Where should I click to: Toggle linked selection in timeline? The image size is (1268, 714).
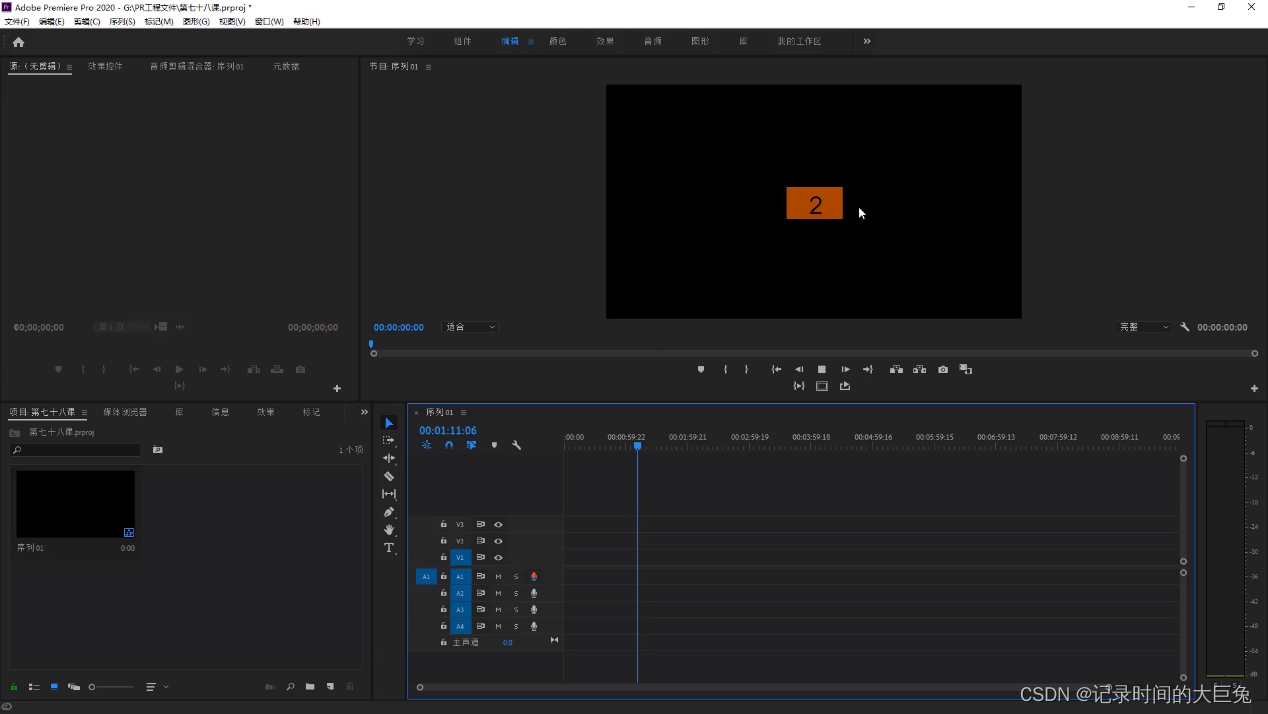(471, 445)
